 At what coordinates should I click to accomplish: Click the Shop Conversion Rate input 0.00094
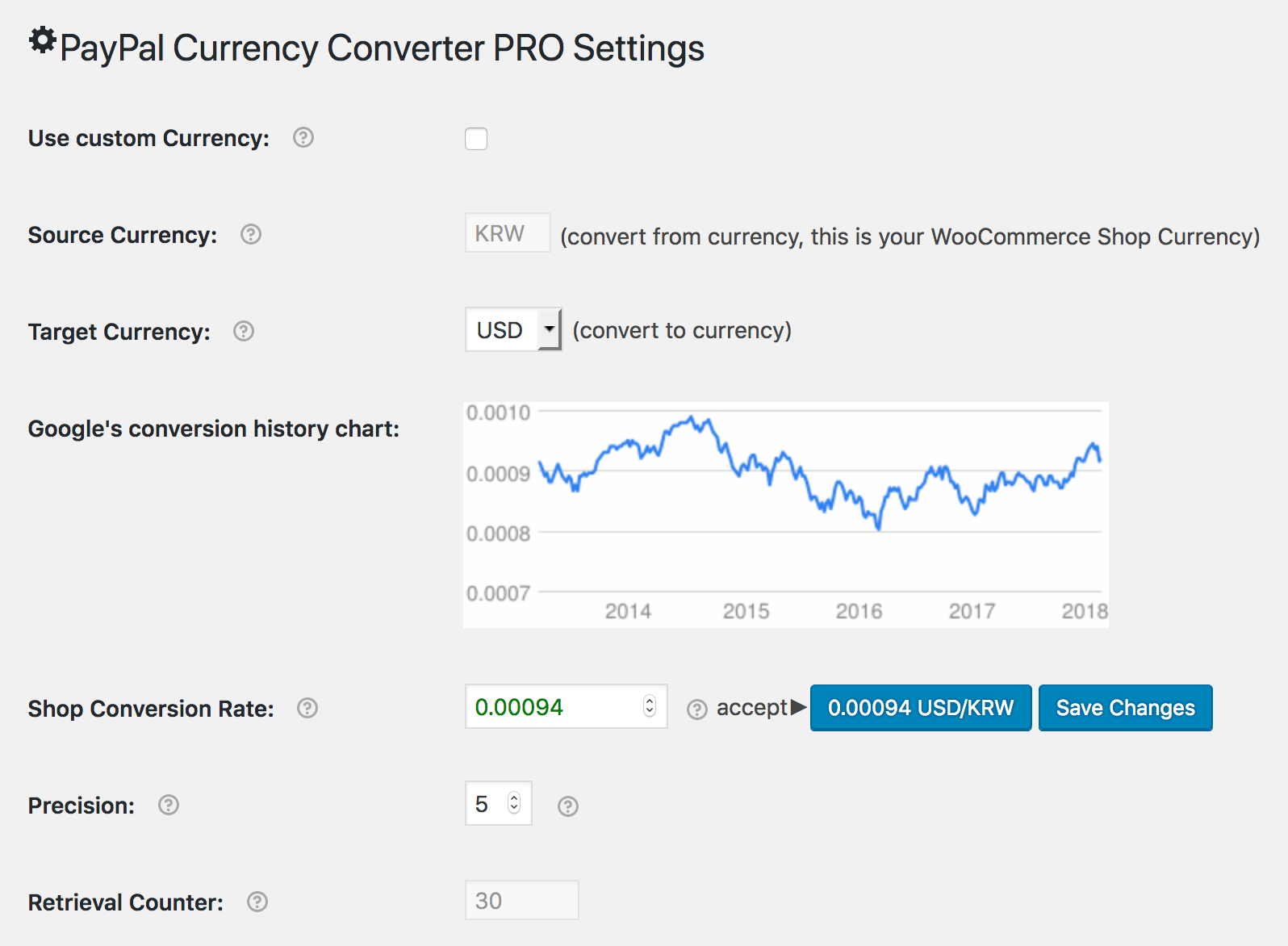tap(566, 707)
